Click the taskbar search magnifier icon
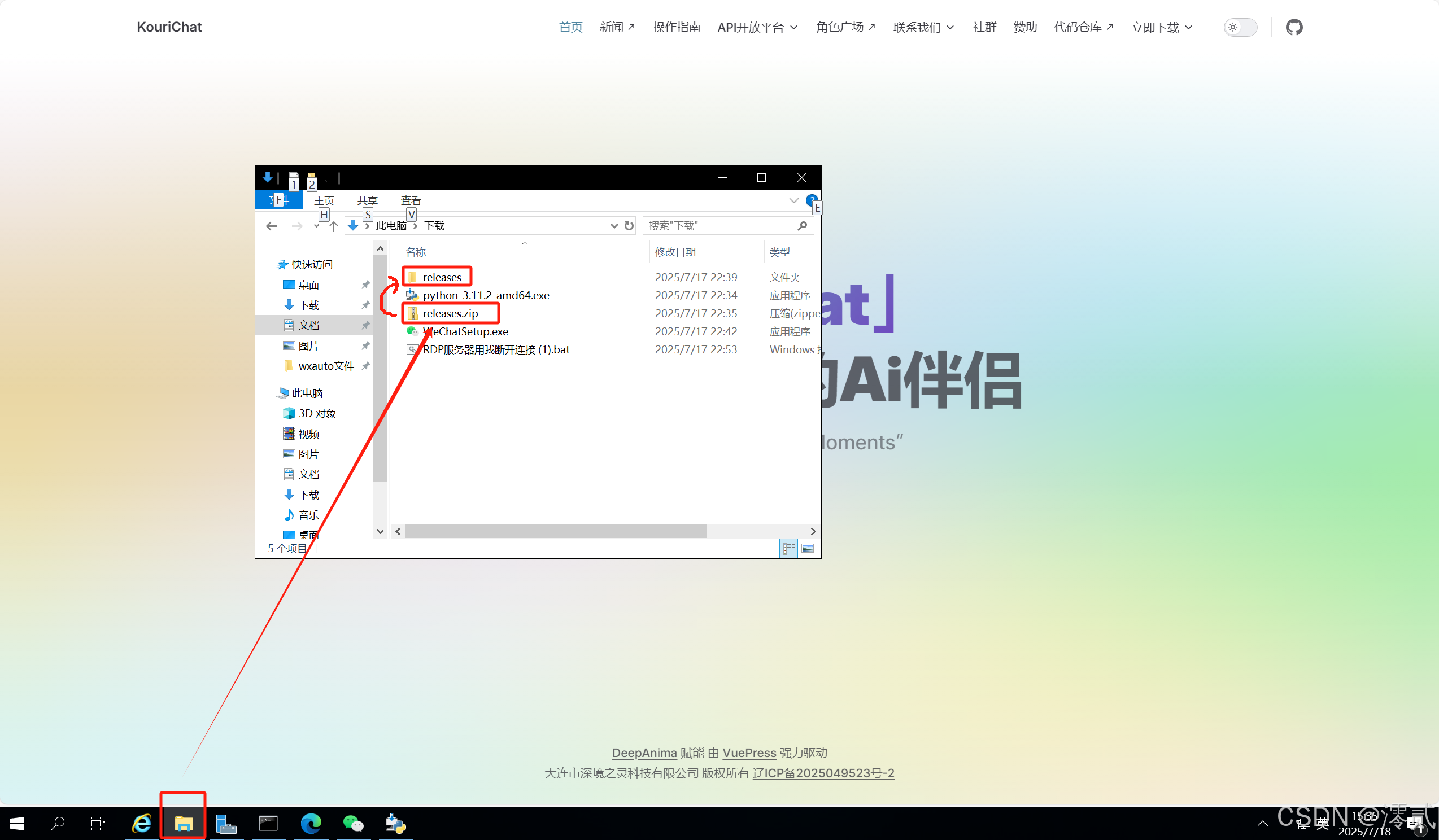 [58, 824]
